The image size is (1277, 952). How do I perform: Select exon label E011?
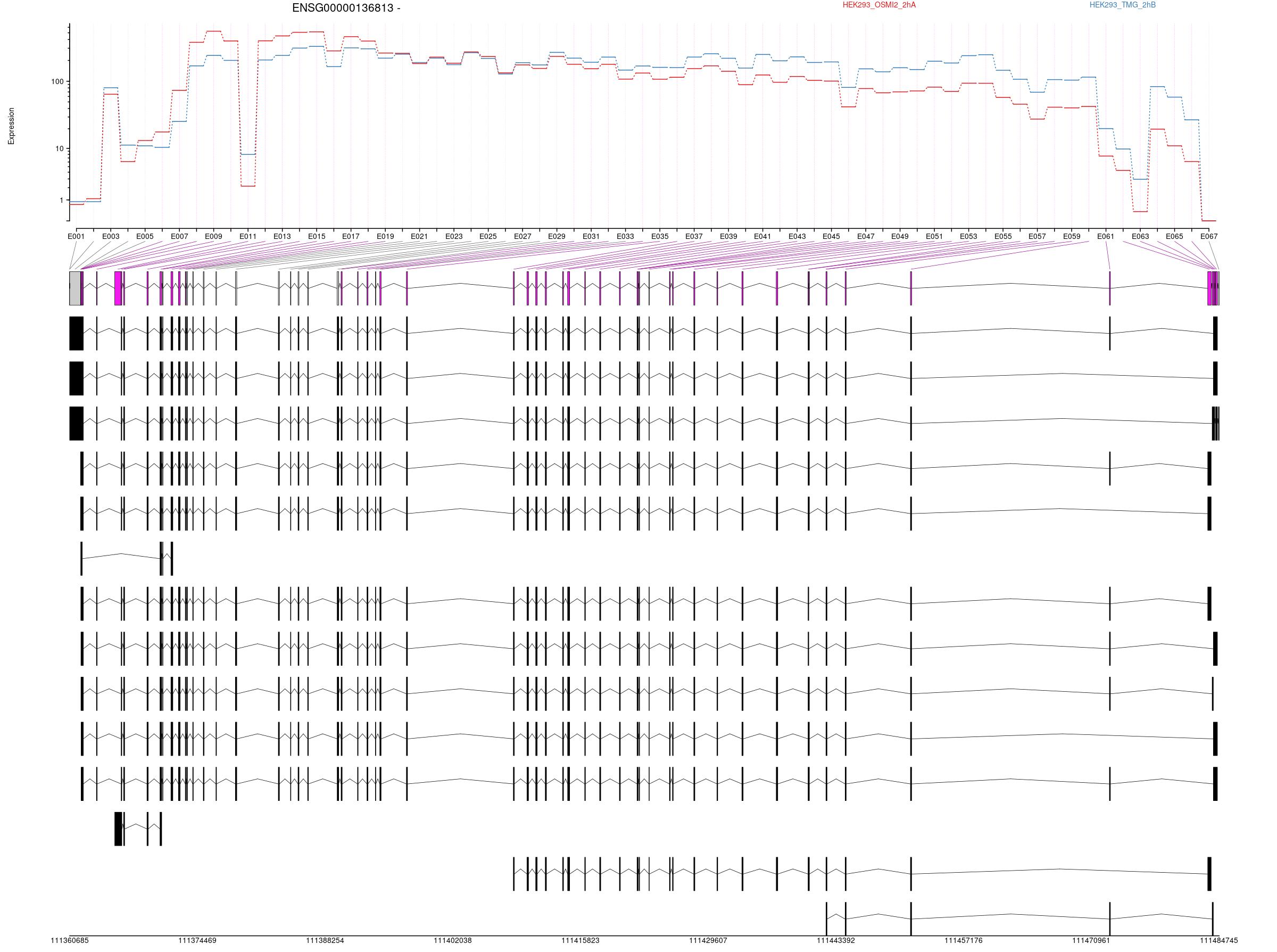point(248,236)
